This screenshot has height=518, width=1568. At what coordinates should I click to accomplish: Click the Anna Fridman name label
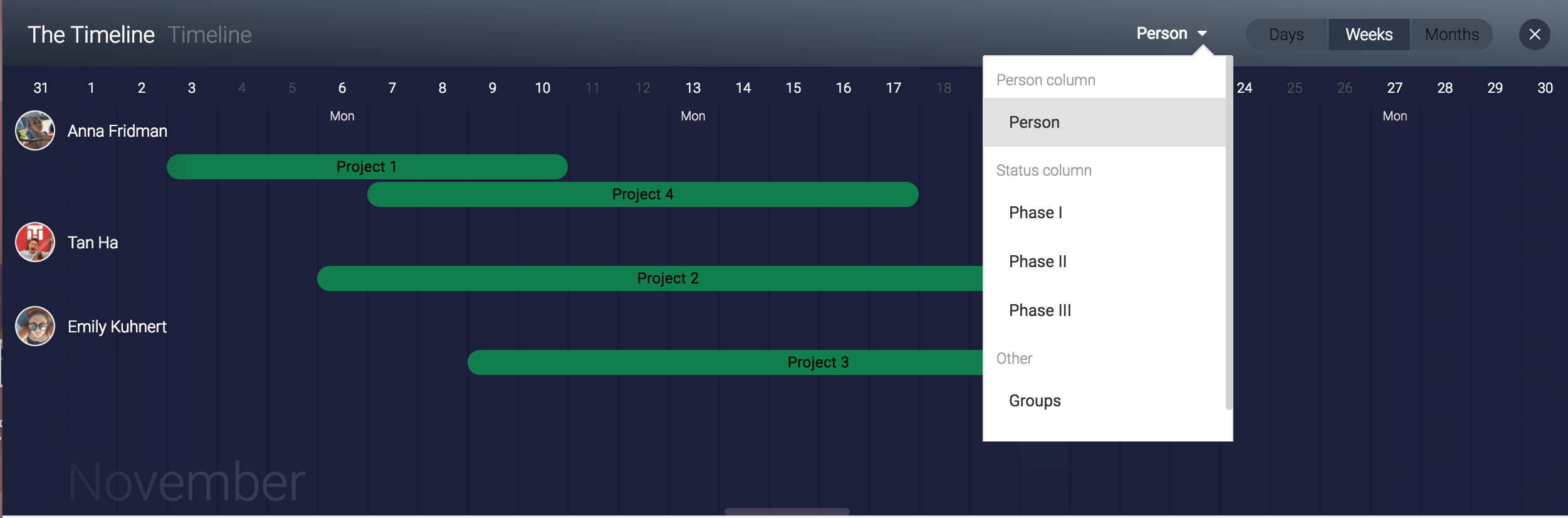(x=117, y=131)
